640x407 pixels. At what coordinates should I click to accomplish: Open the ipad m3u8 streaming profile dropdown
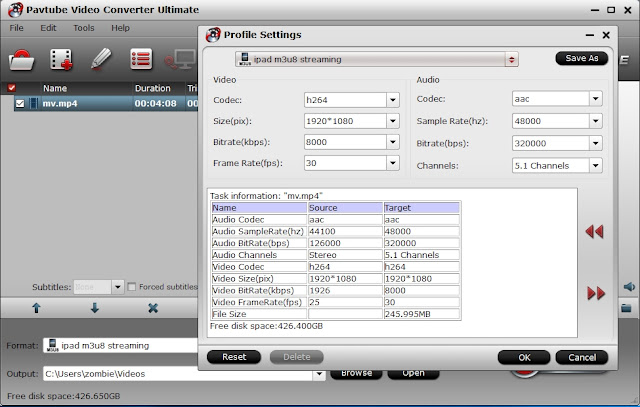(x=511, y=60)
